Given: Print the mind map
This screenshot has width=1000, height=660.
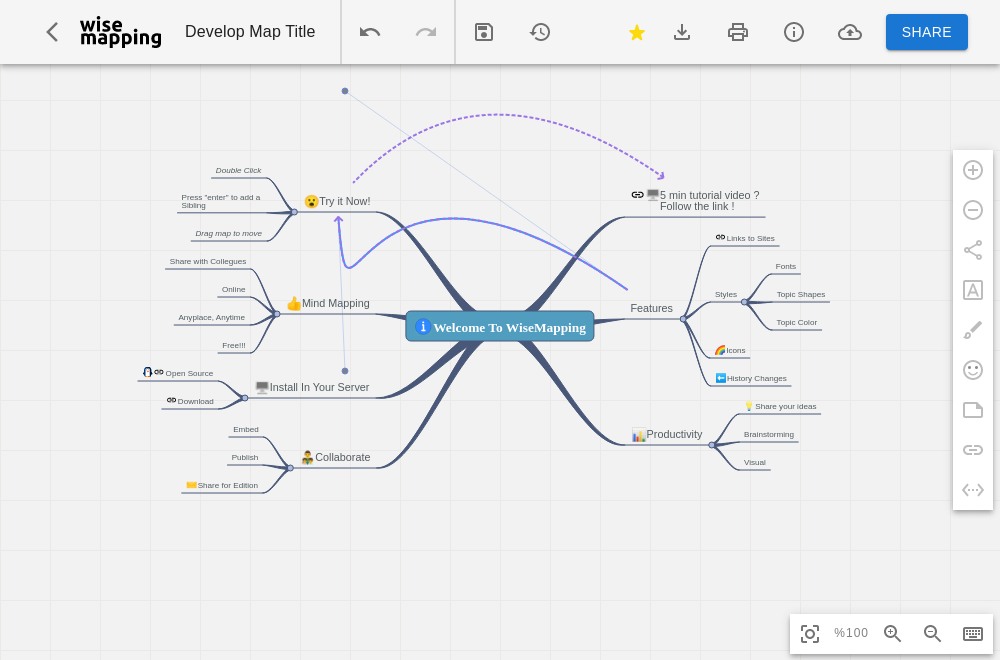Looking at the screenshot, I should tap(738, 32).
